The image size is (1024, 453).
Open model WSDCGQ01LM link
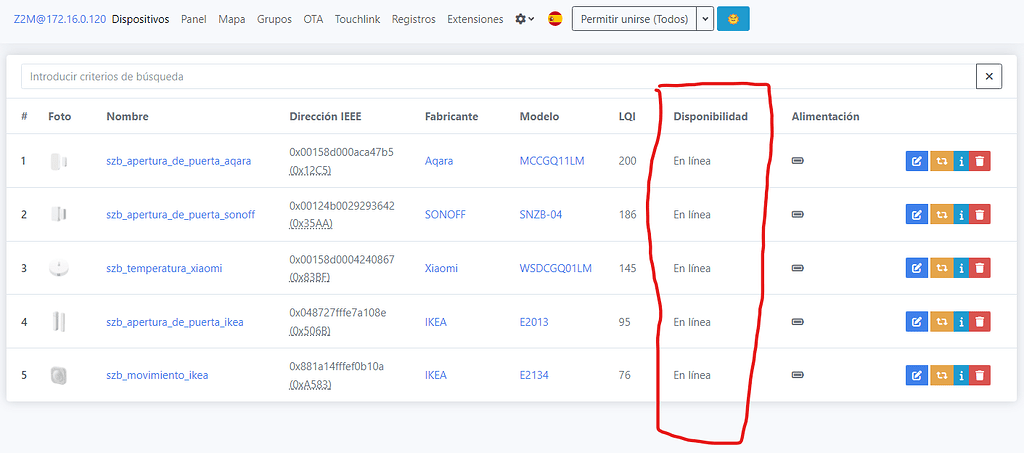556,268
